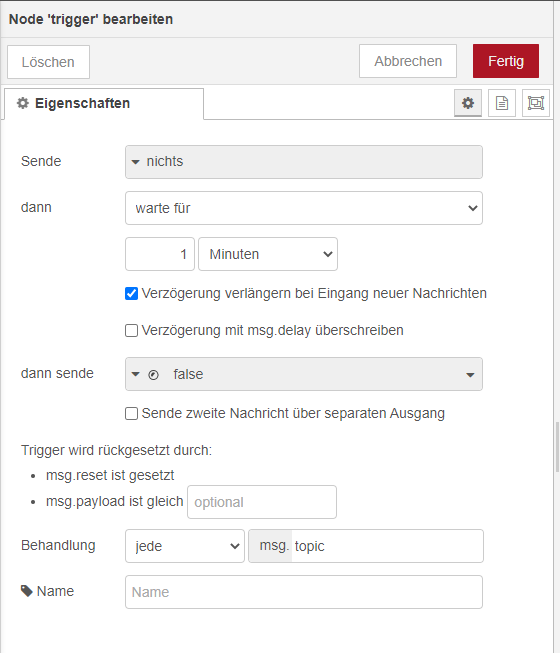Click the Löschen button
560x653 pixels.
tap(48, 62)
